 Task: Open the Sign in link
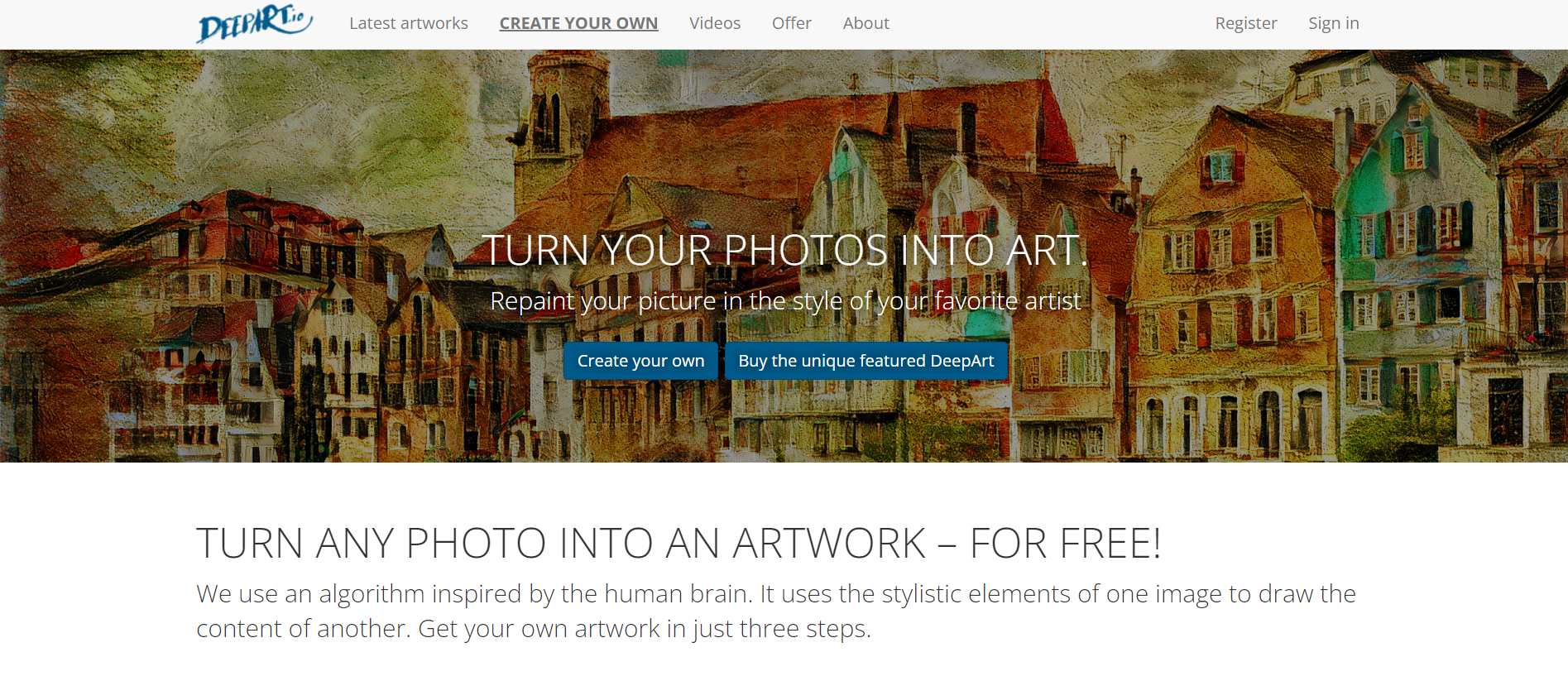1334,23
